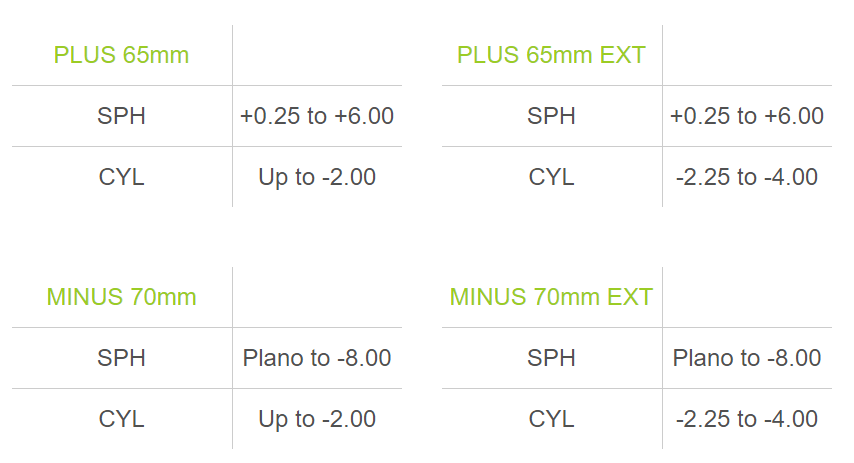This screenshot has height=463, width=854.
Task: Click -2.25 to -4.00 in PLUS 65mm EXT table
Action: (x=747, y=177)
